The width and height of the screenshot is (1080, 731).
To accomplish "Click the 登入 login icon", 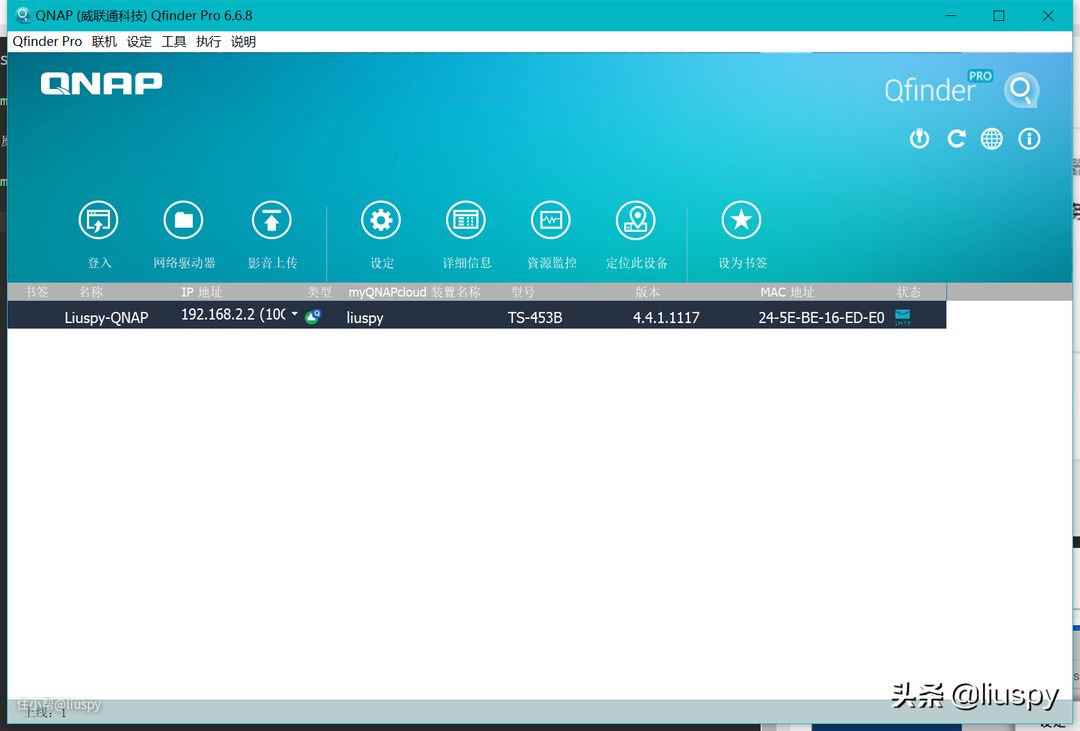I will pos(98,221).
